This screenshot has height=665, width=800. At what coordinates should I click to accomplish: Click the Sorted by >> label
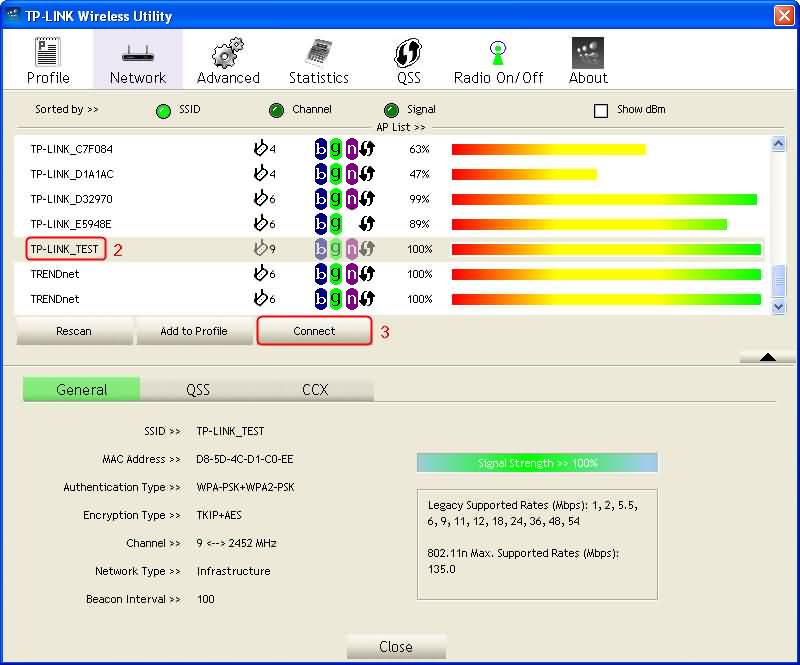[67, 109]
